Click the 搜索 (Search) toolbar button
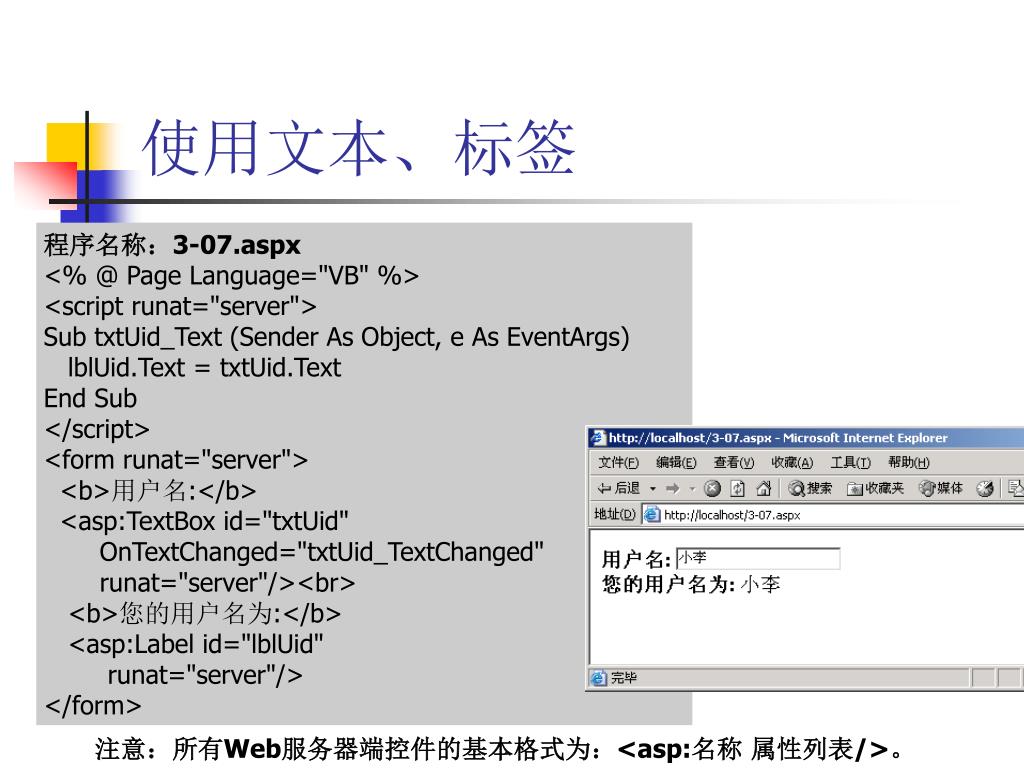The width and height of the screenshot is (1024, 768). pos(810,488)
